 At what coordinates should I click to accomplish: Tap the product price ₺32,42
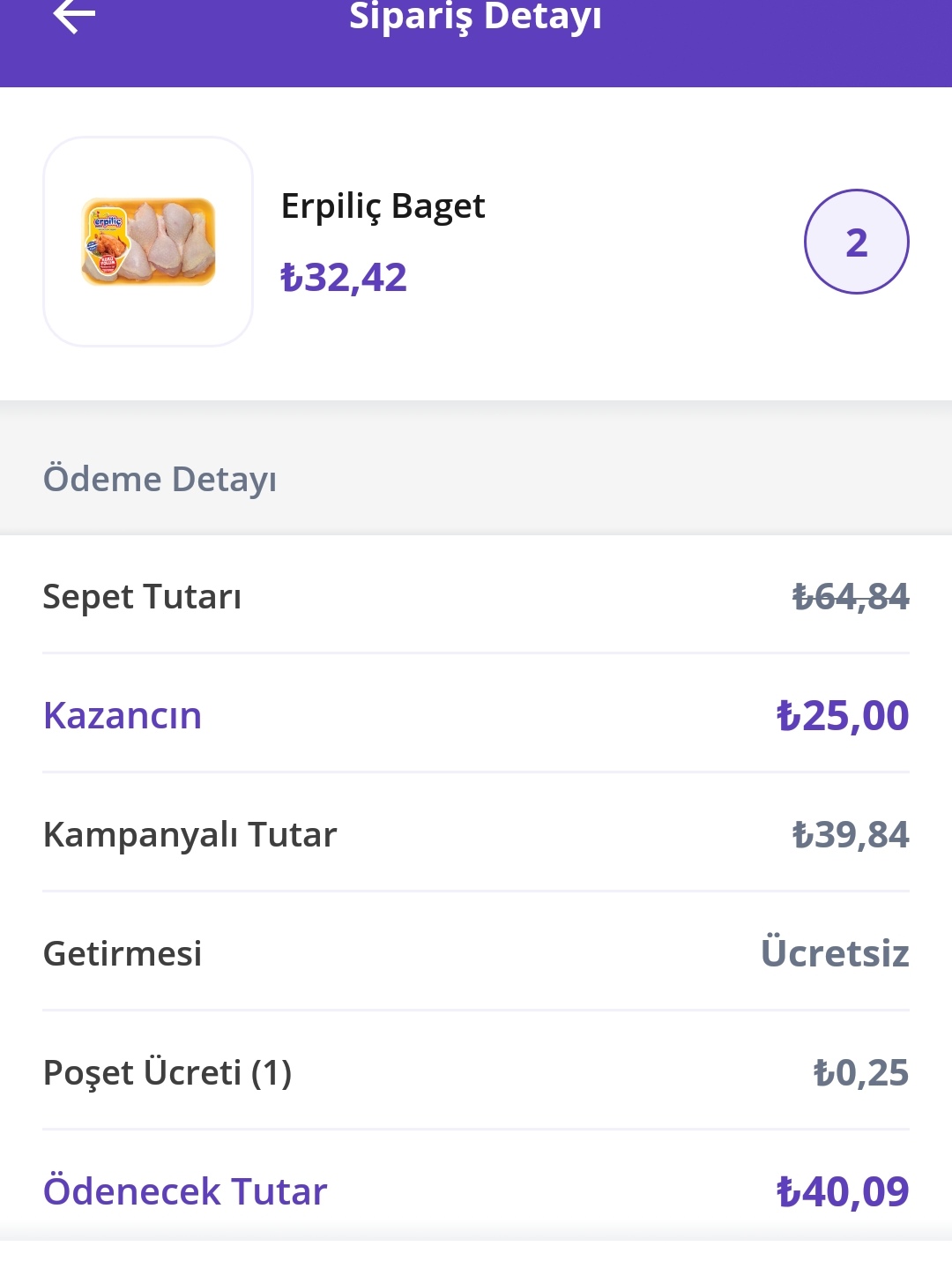coord(344,278)
